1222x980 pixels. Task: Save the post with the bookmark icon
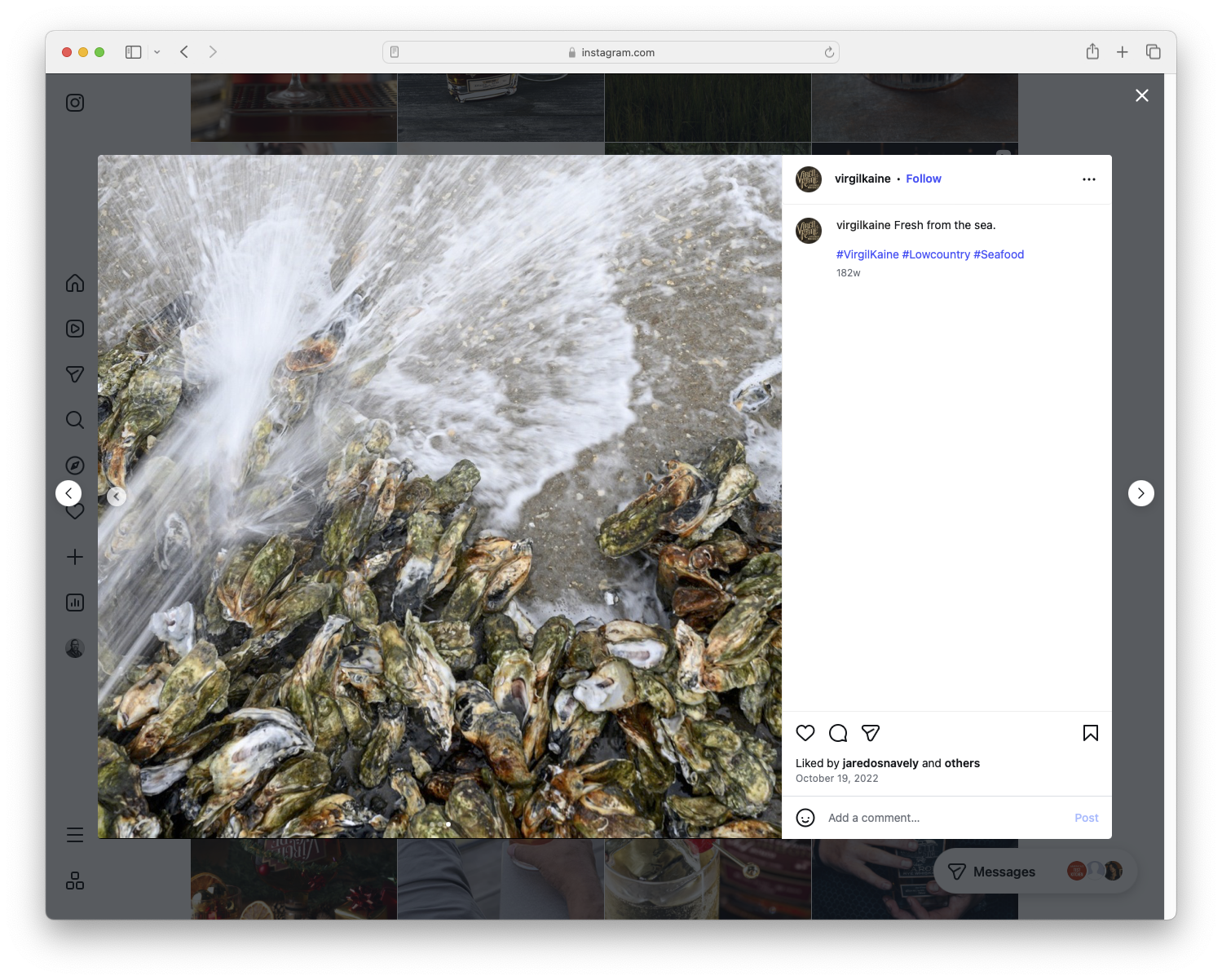1091,733
